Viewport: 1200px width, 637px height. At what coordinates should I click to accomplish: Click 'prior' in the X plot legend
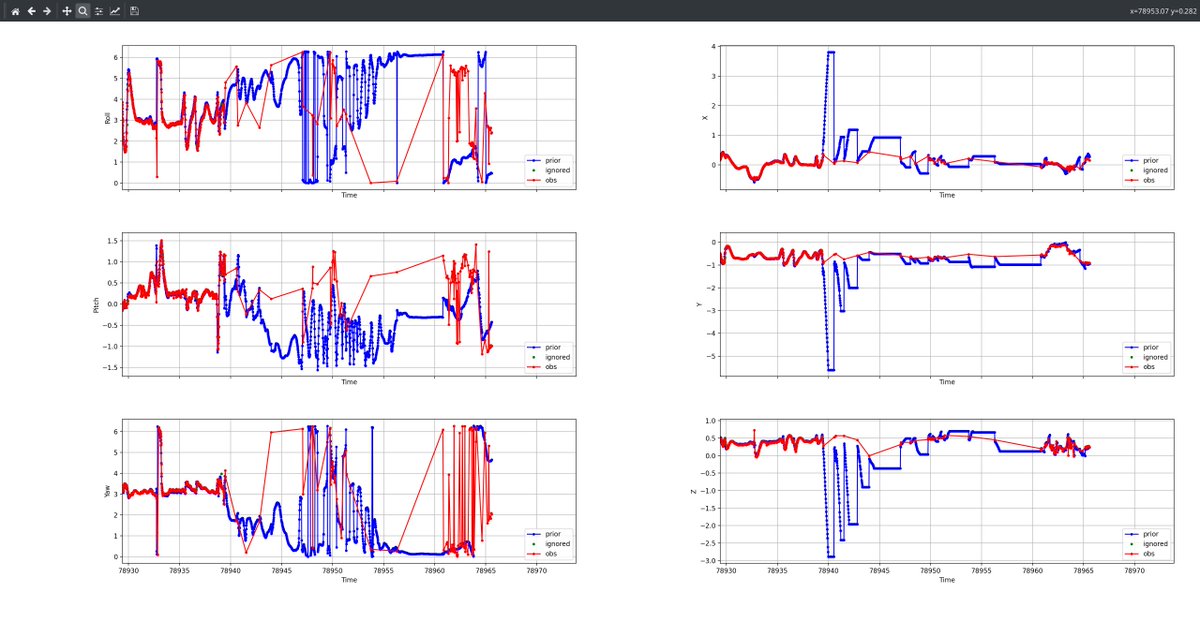(x=1150, y=160)
